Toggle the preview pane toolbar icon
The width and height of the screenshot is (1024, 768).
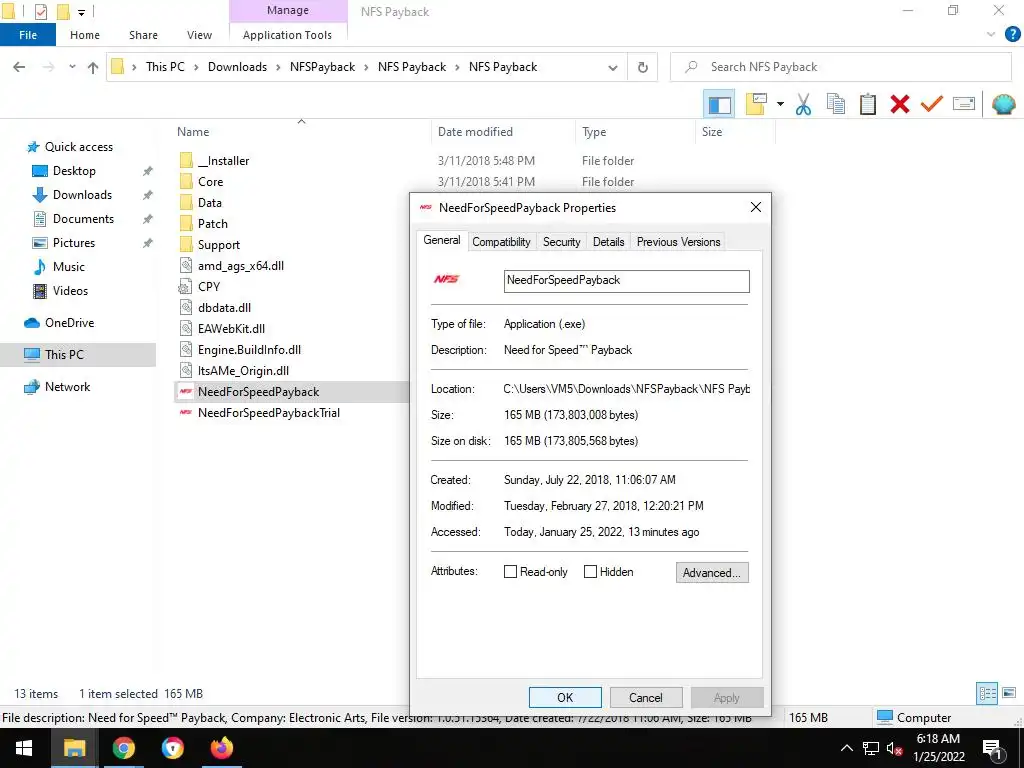pos(719,104)
